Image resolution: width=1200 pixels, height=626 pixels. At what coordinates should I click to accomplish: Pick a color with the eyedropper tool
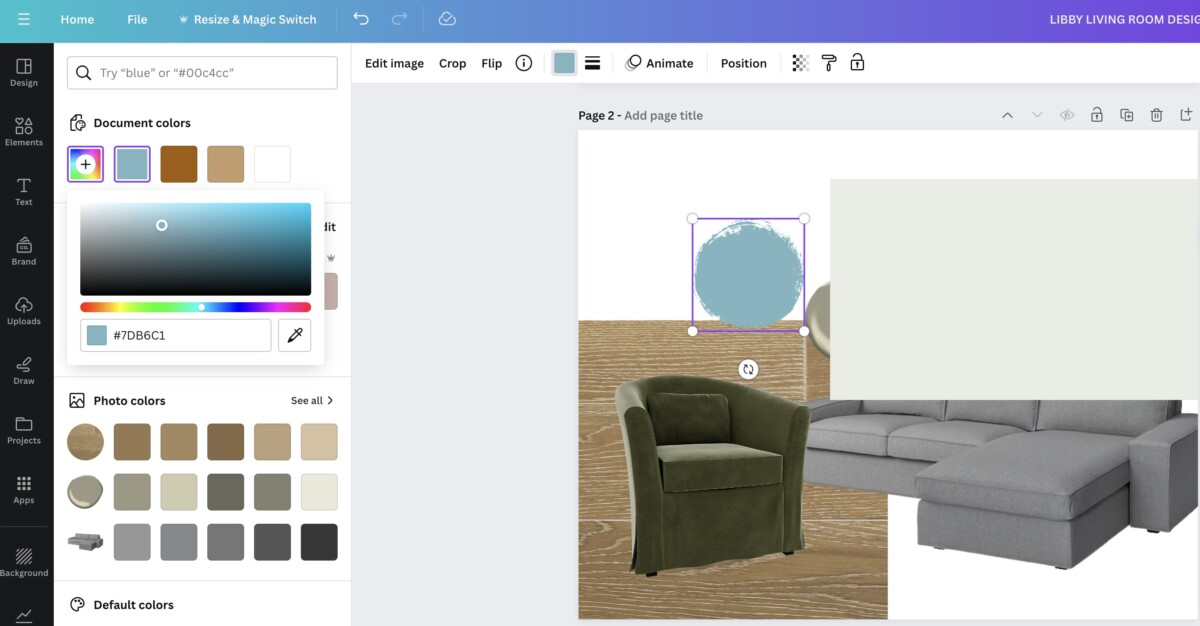294,335
